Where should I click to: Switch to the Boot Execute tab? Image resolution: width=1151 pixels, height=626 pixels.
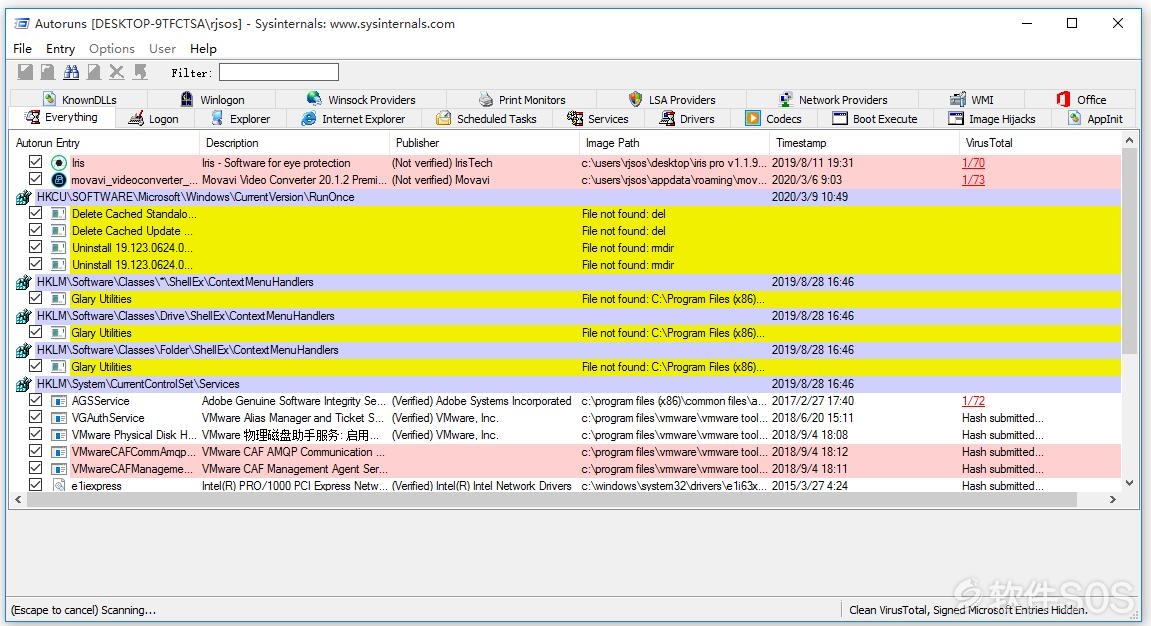point(875,118)
